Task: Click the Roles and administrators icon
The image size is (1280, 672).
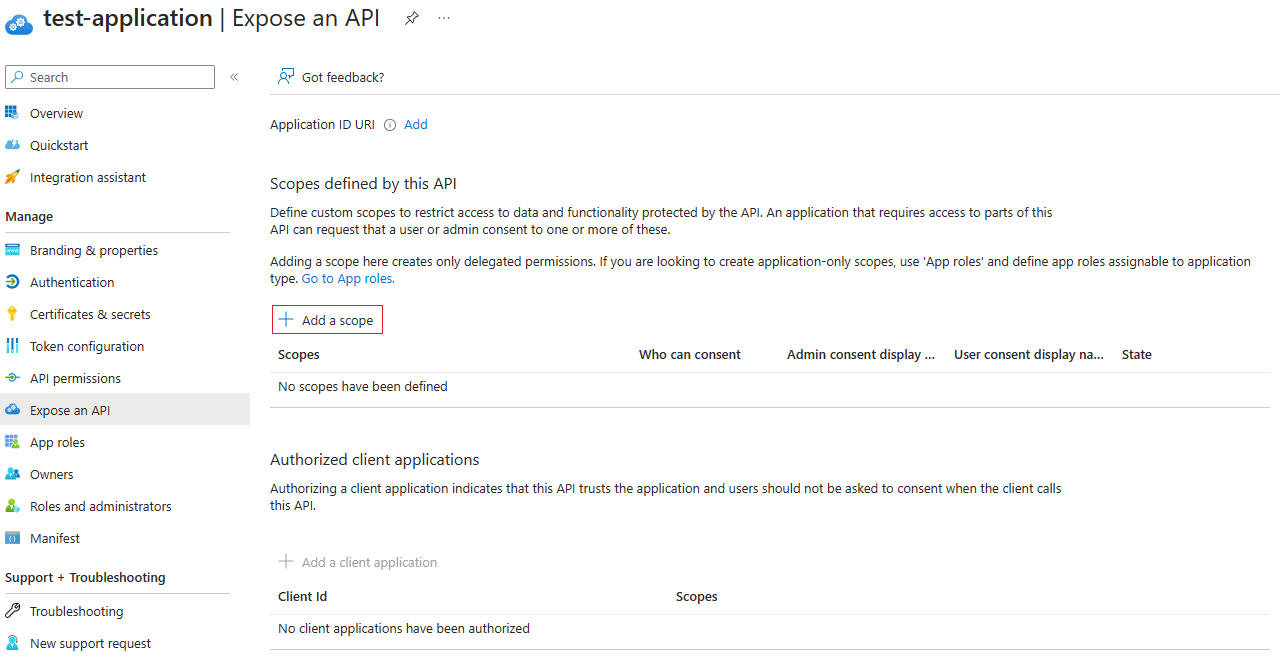Action: tap(12, 506)
